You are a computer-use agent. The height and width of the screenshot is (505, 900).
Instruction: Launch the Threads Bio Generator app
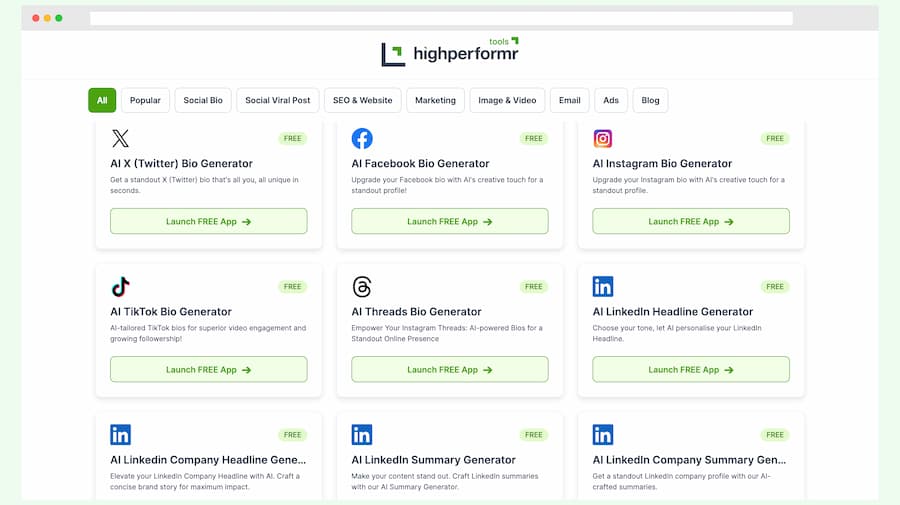450,370
